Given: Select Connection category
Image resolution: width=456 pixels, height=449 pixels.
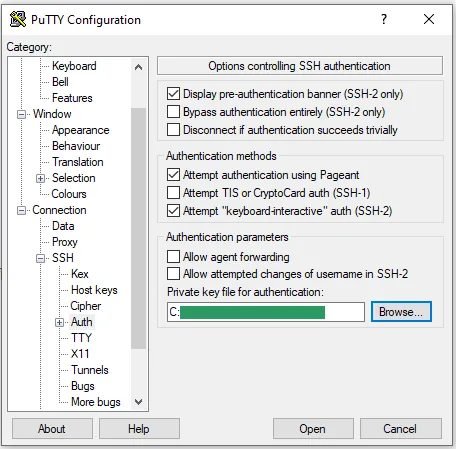Looking at the screenshot, I should pyautogui.click(x=59, y=210).
